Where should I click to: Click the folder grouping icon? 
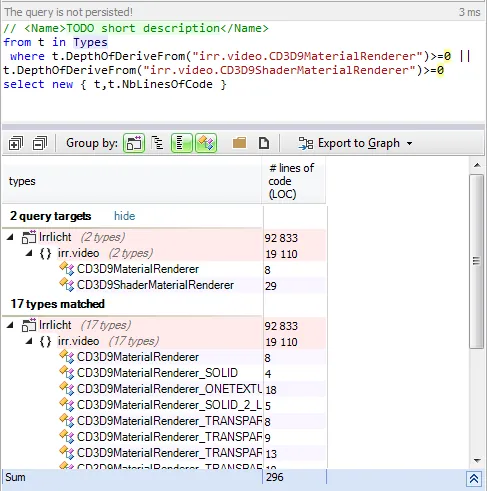[239, 143]
